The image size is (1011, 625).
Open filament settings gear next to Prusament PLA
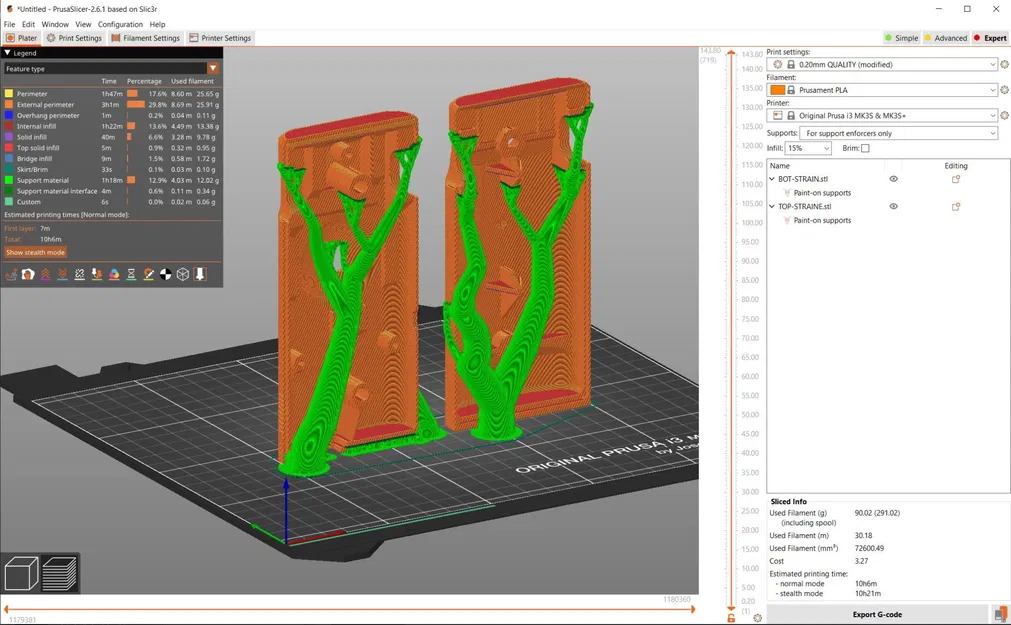1004,90
